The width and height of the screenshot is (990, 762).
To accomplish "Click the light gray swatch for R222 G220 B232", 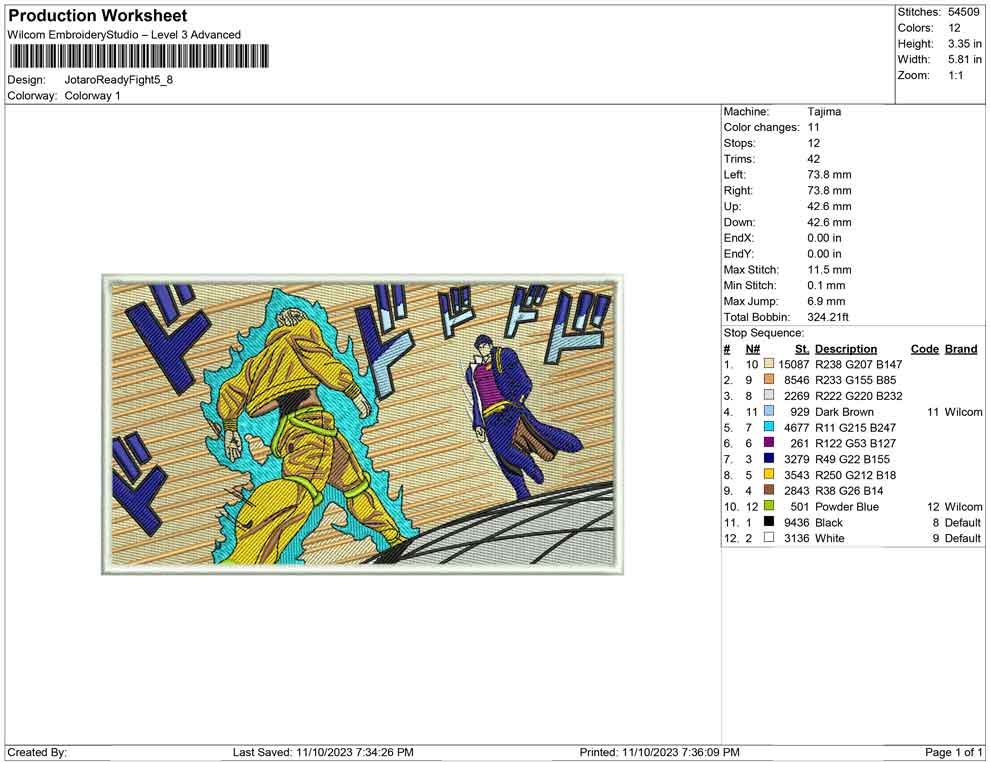I will tap(769, 395).
